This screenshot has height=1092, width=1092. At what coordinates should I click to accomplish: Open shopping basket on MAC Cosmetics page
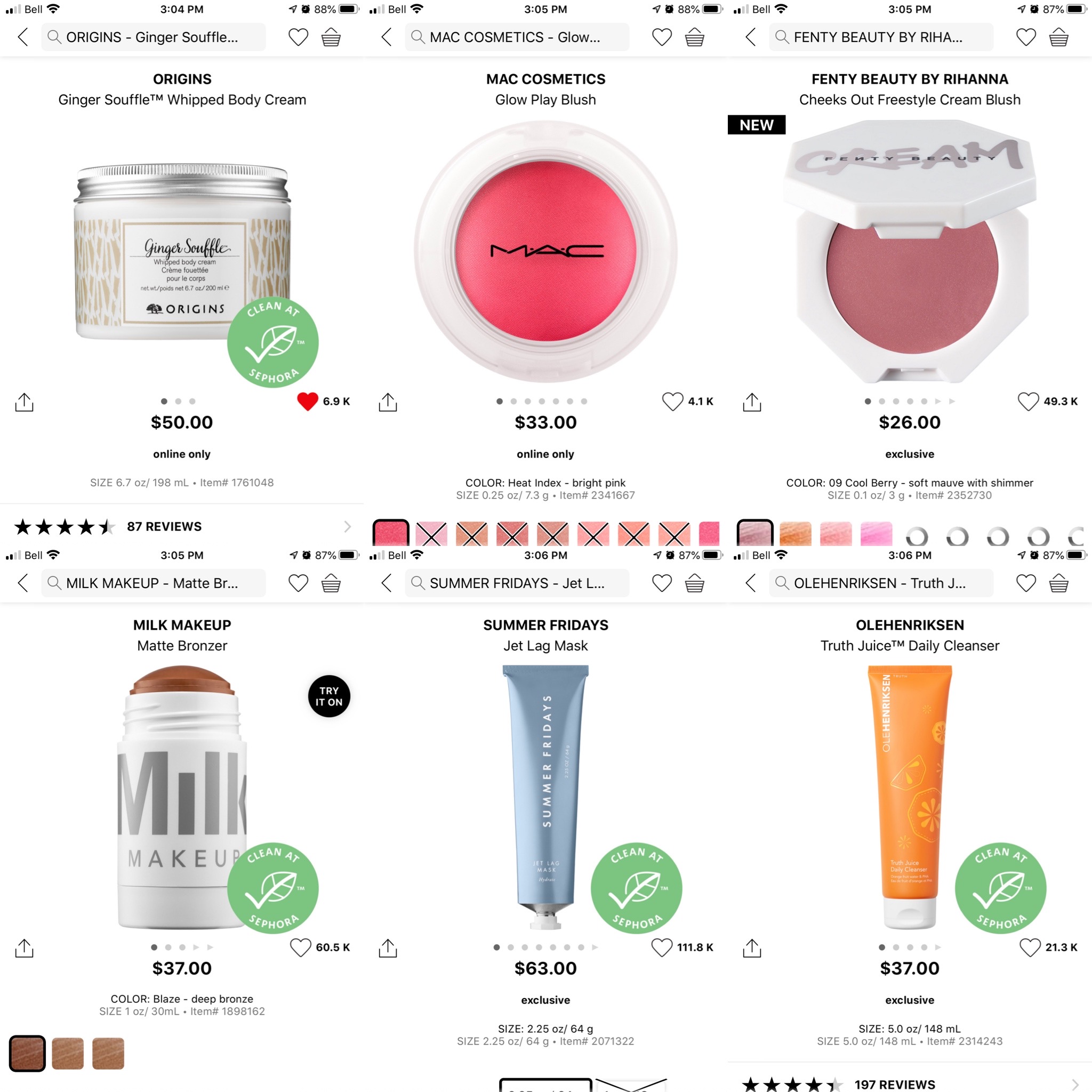695,37
